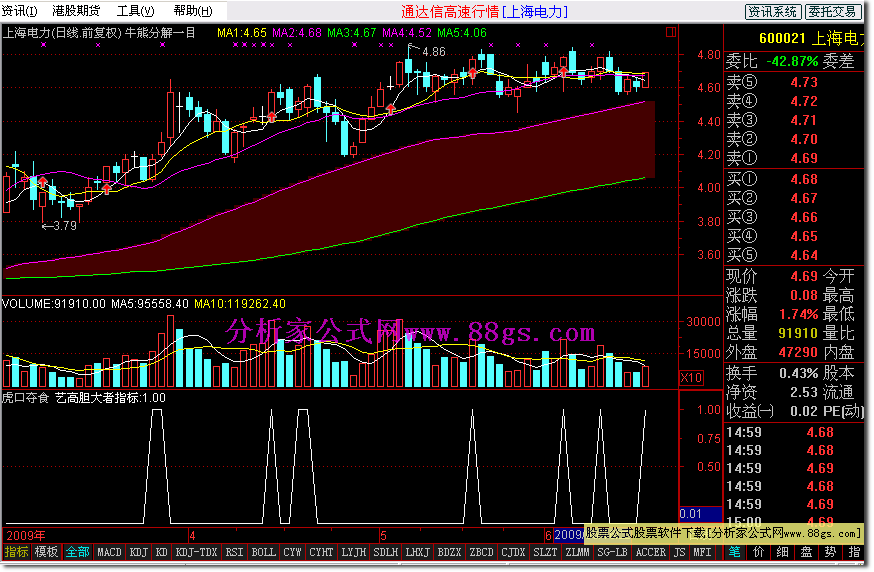Open the 资讯(I) menu

pyautogui.click(x=20, y=11)
